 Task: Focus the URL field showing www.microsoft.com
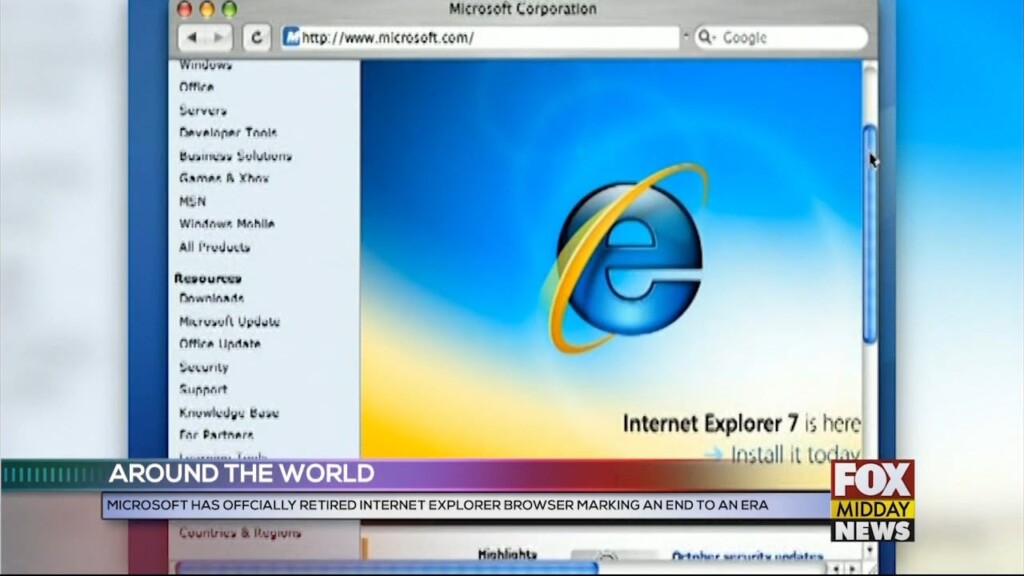point(481,37)
